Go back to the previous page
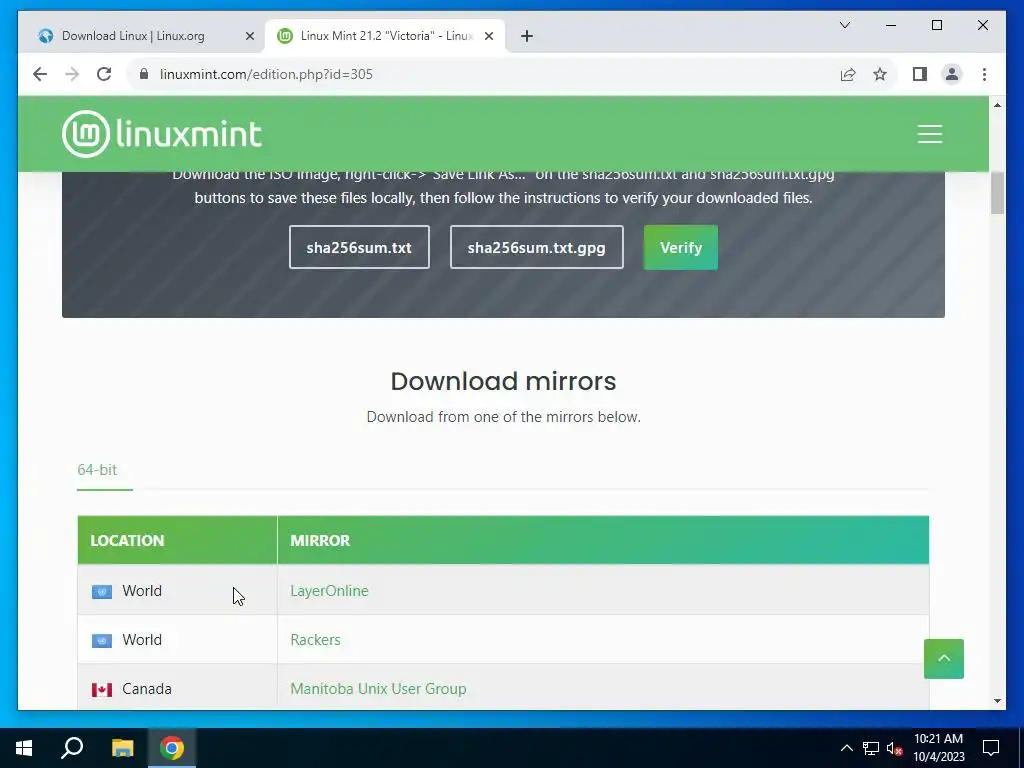This screenshot has width=1024, height=768. click(40, 74)
